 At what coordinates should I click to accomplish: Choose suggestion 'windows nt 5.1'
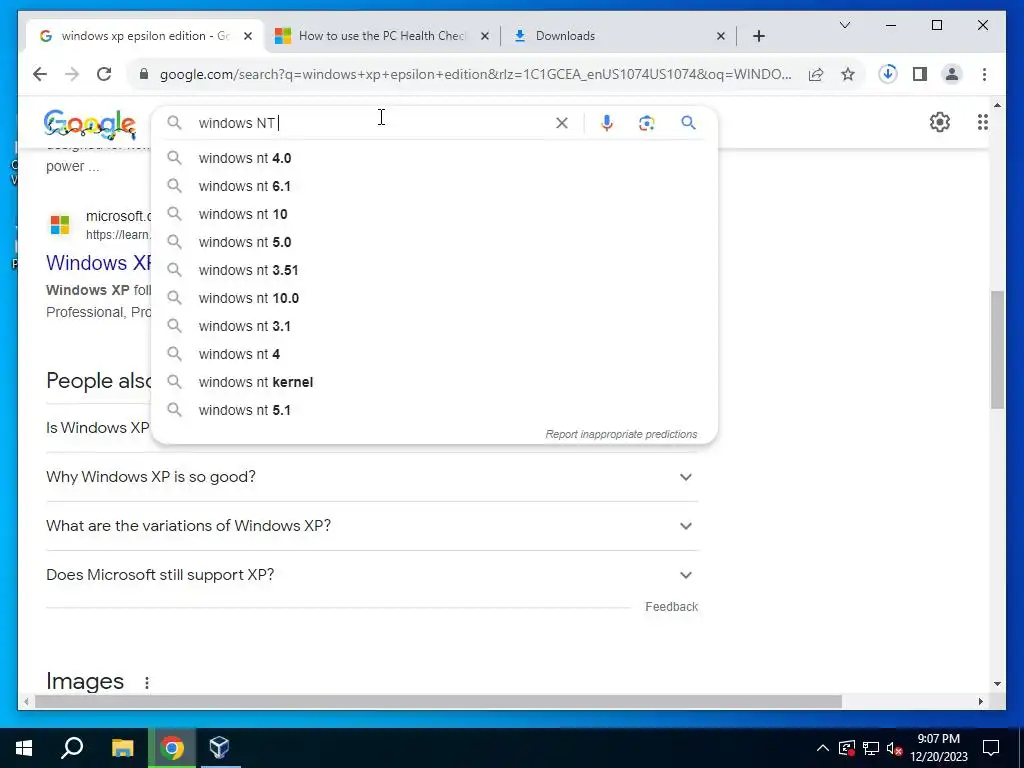point(434,410)
